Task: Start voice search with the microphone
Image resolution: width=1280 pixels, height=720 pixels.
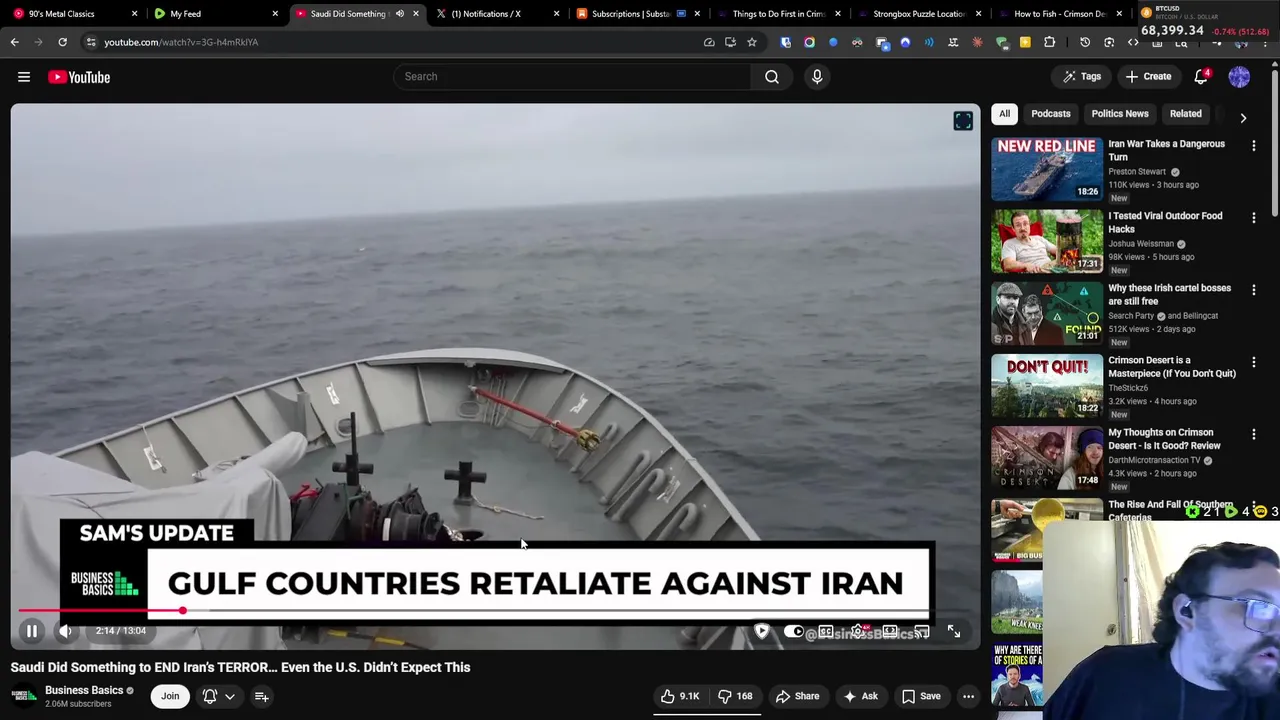Action: click(x=817, y=77)
